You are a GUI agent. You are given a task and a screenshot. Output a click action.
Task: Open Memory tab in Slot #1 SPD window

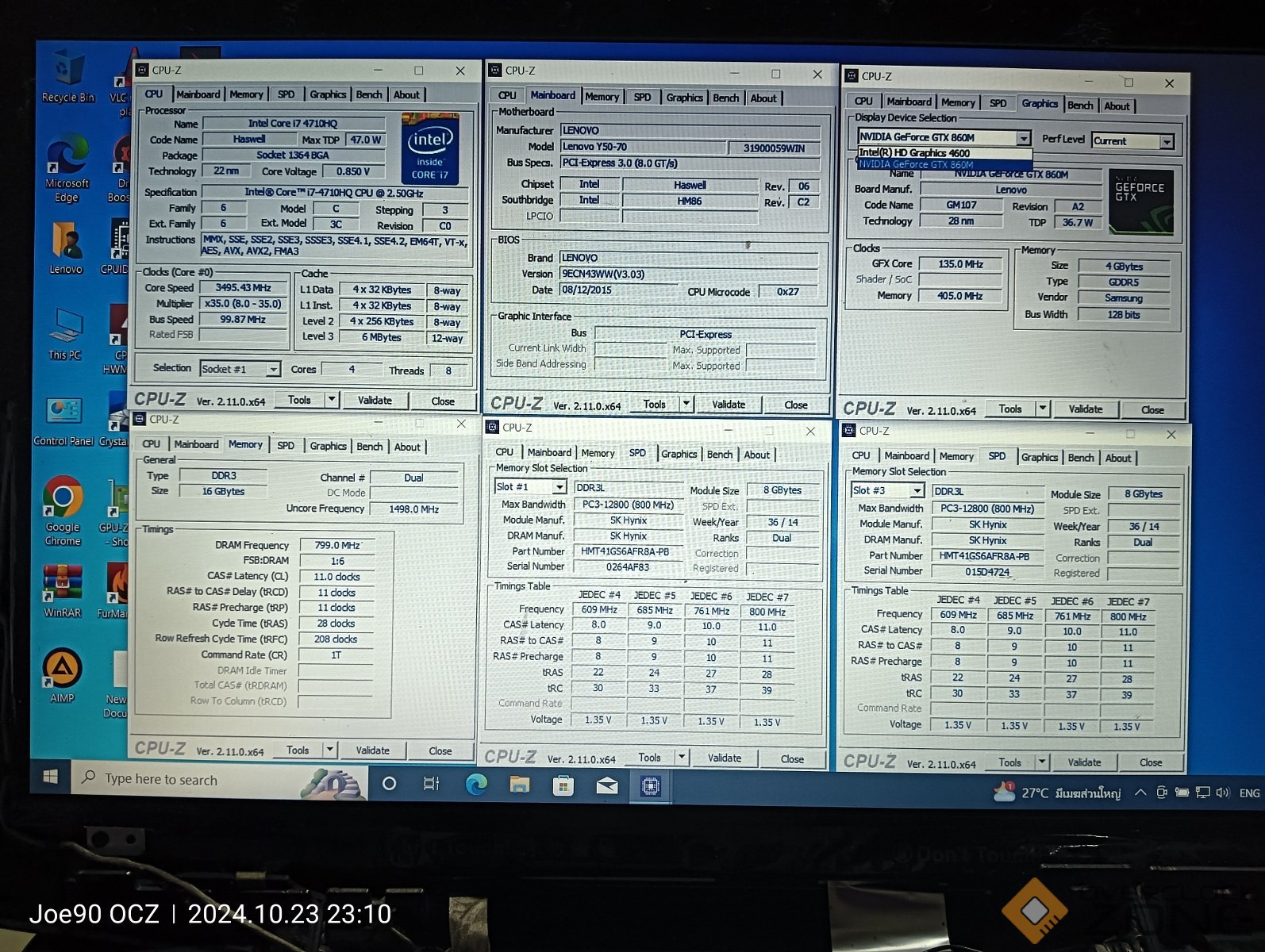598,453
